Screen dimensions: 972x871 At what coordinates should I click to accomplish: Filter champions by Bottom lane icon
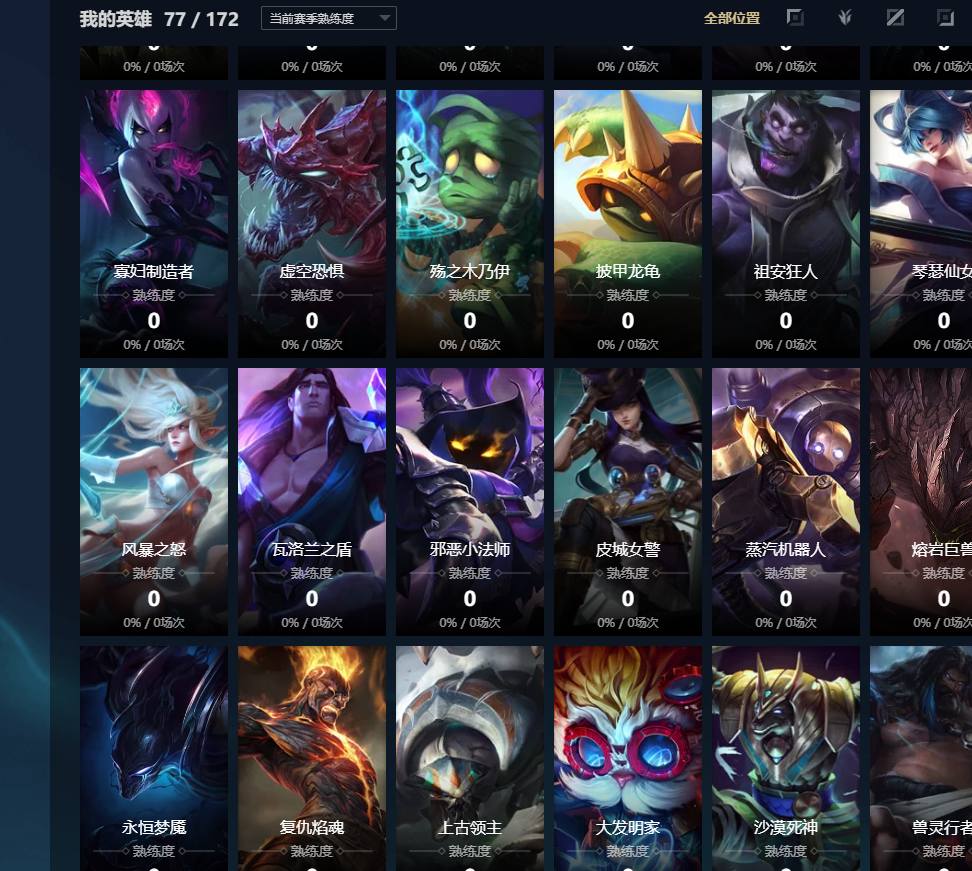[945, 17]
